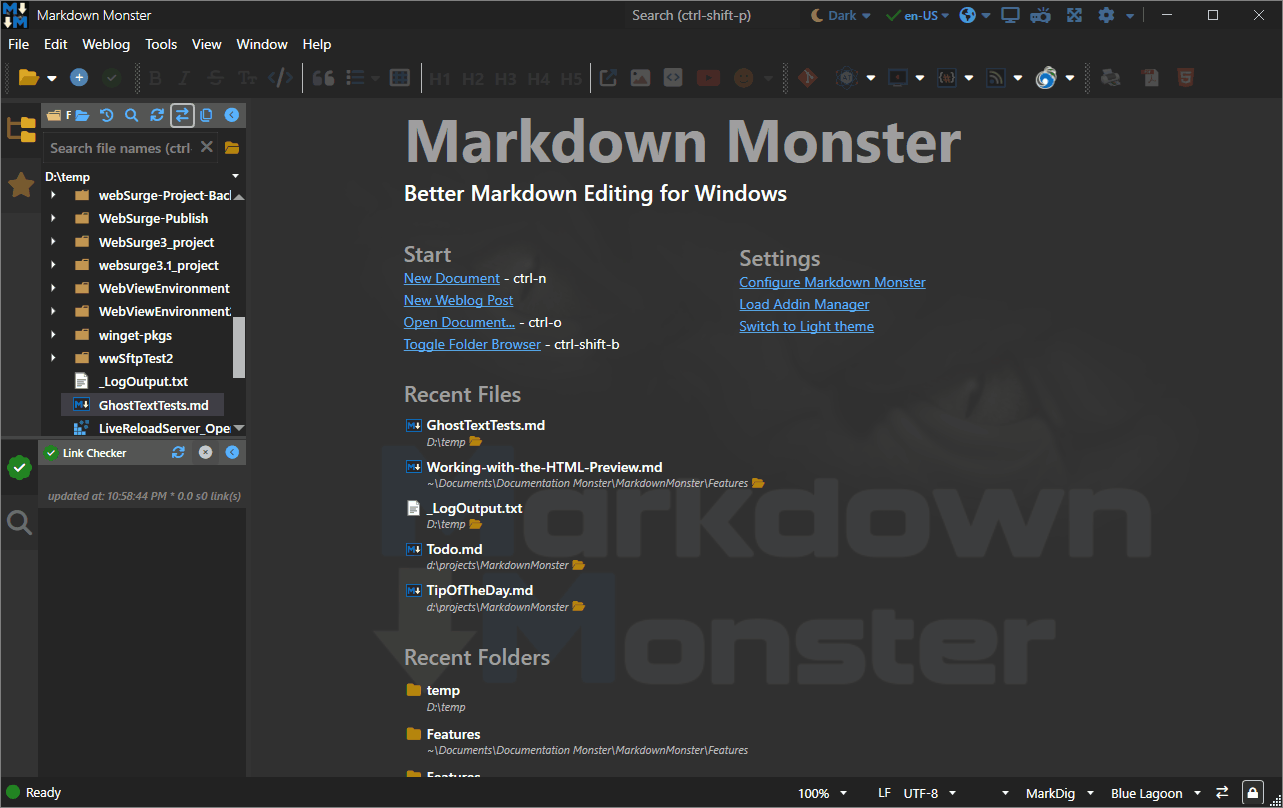Screen dimensions: 1283x808
Task: Click Configure Markdown Monster link
Action: [832, 282]
